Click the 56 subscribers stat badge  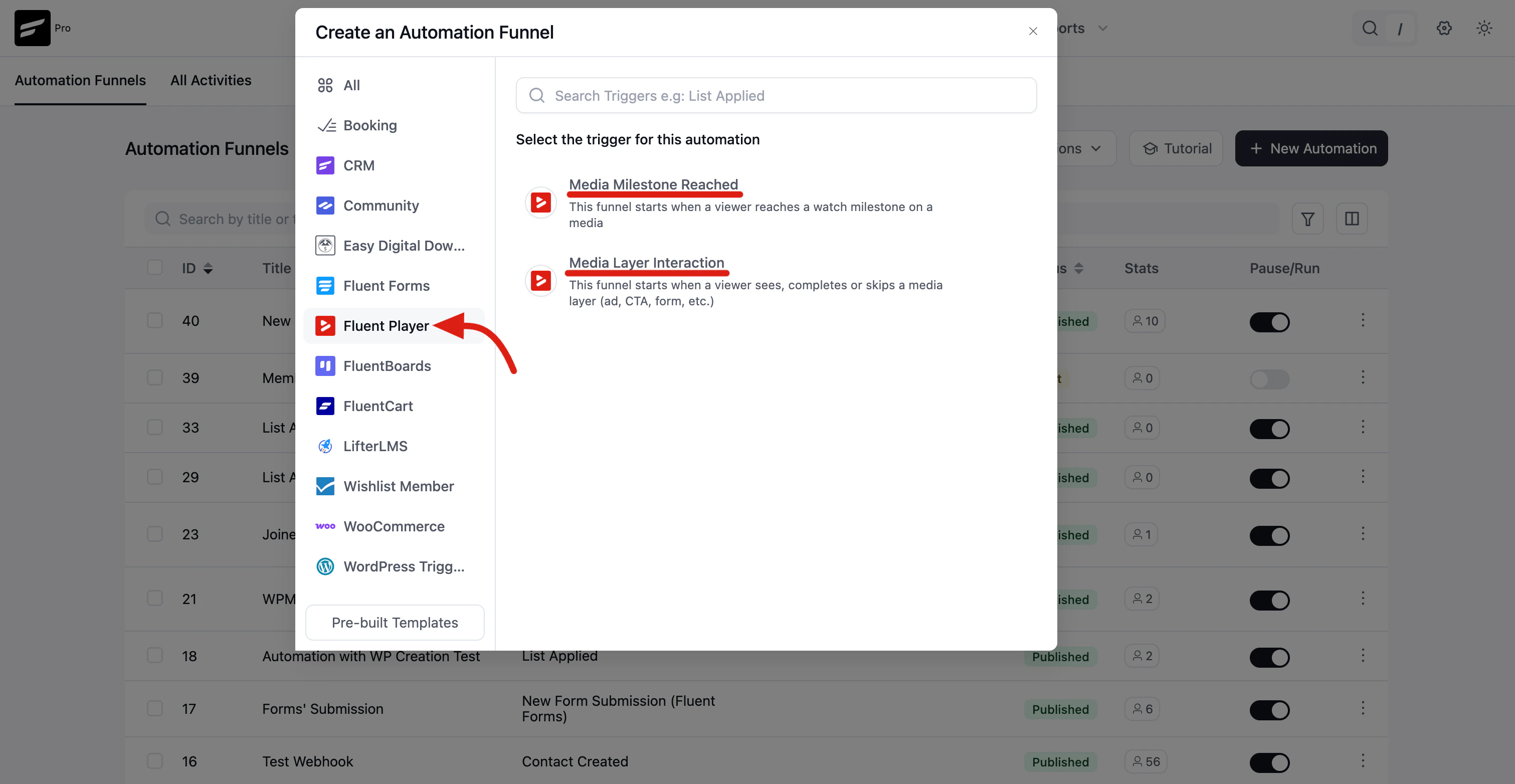[1146, 761]
